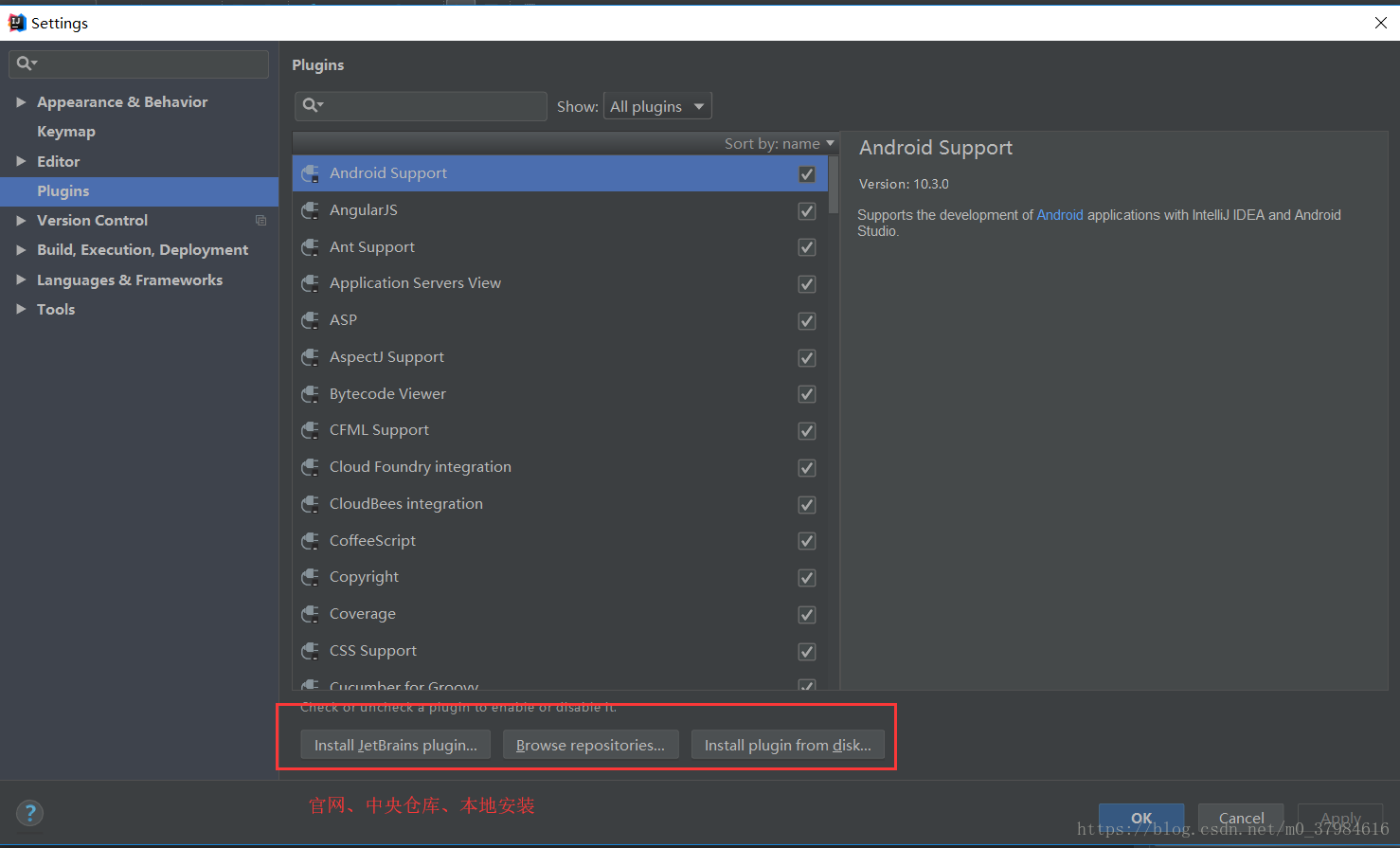Disable the ASP plugin checkbox

807,321
